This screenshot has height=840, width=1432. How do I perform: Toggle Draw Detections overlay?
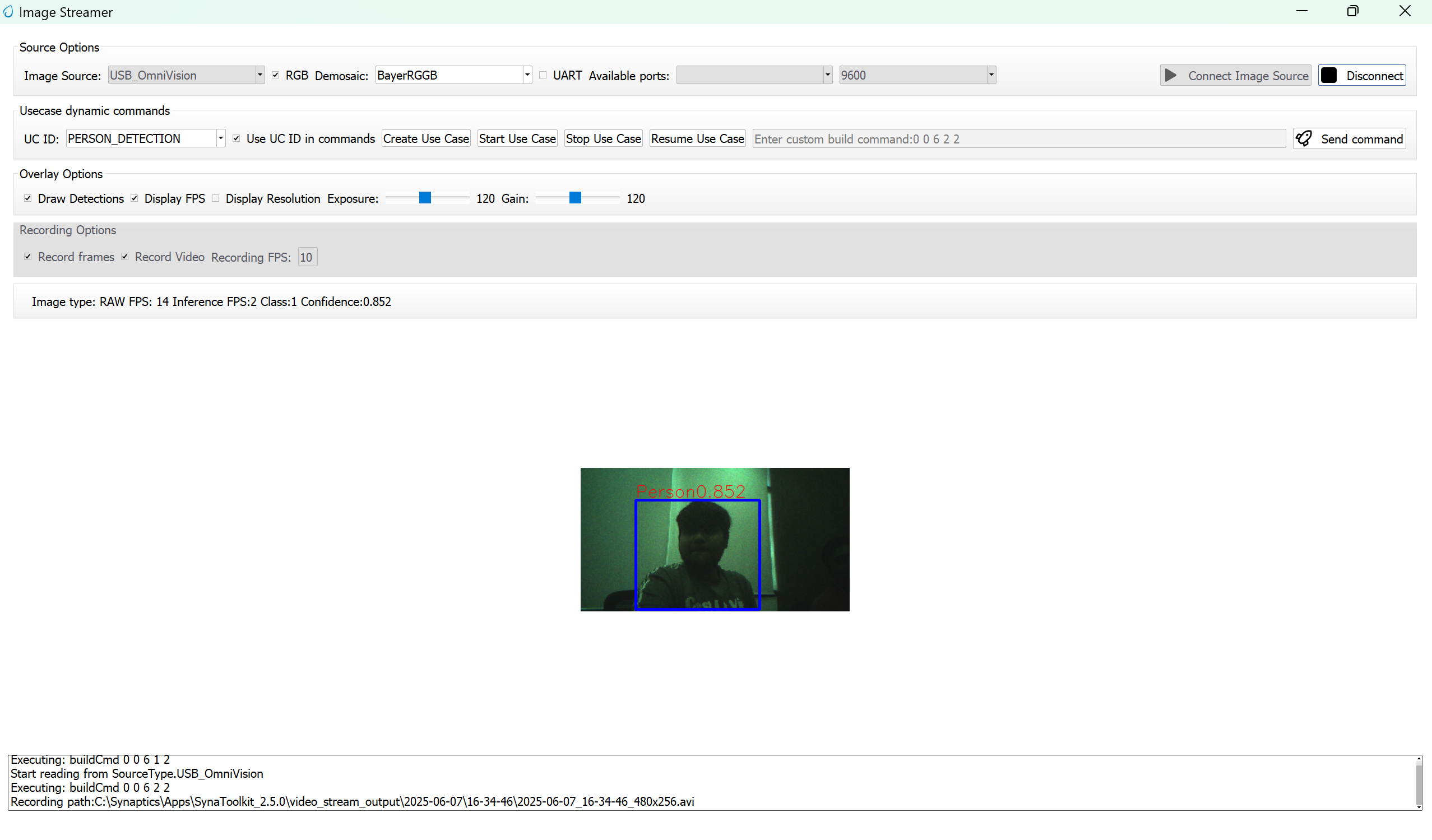[27, 198]
